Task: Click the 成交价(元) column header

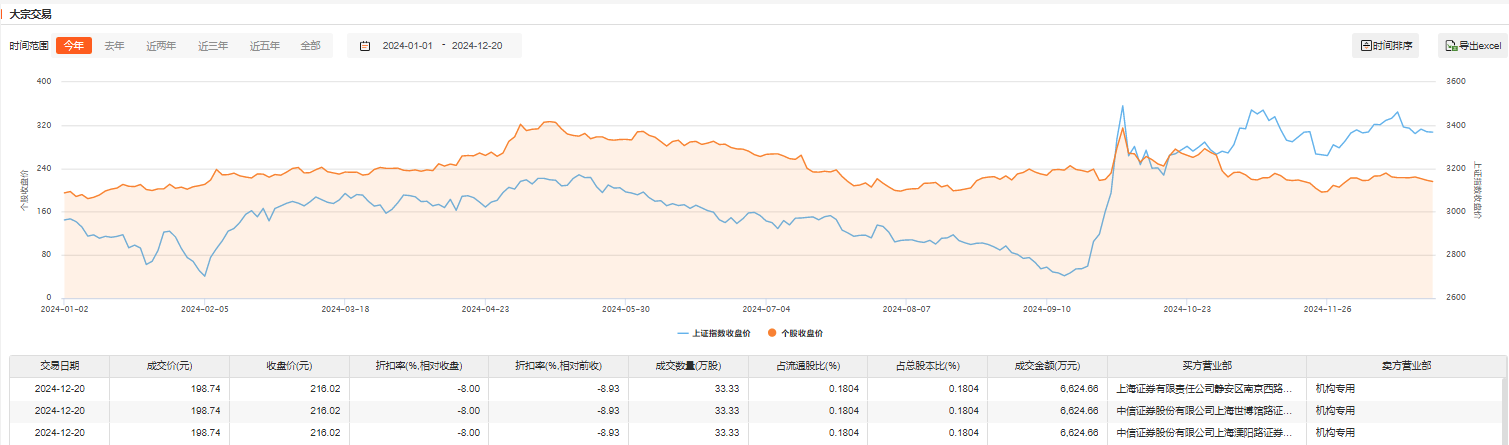Action: [x=170, y=366]
